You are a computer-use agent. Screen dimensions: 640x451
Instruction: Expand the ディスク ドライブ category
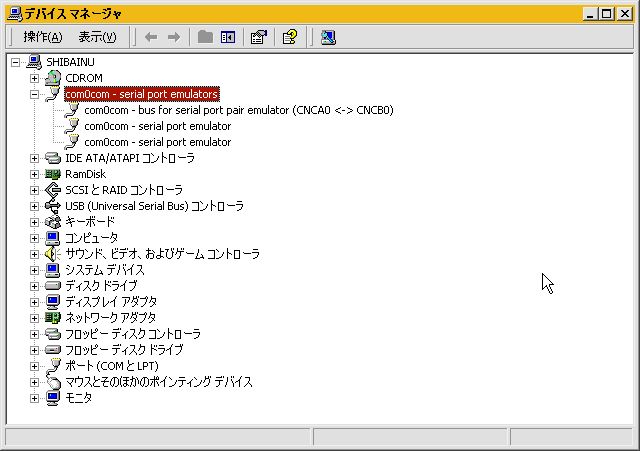(34, 286)
